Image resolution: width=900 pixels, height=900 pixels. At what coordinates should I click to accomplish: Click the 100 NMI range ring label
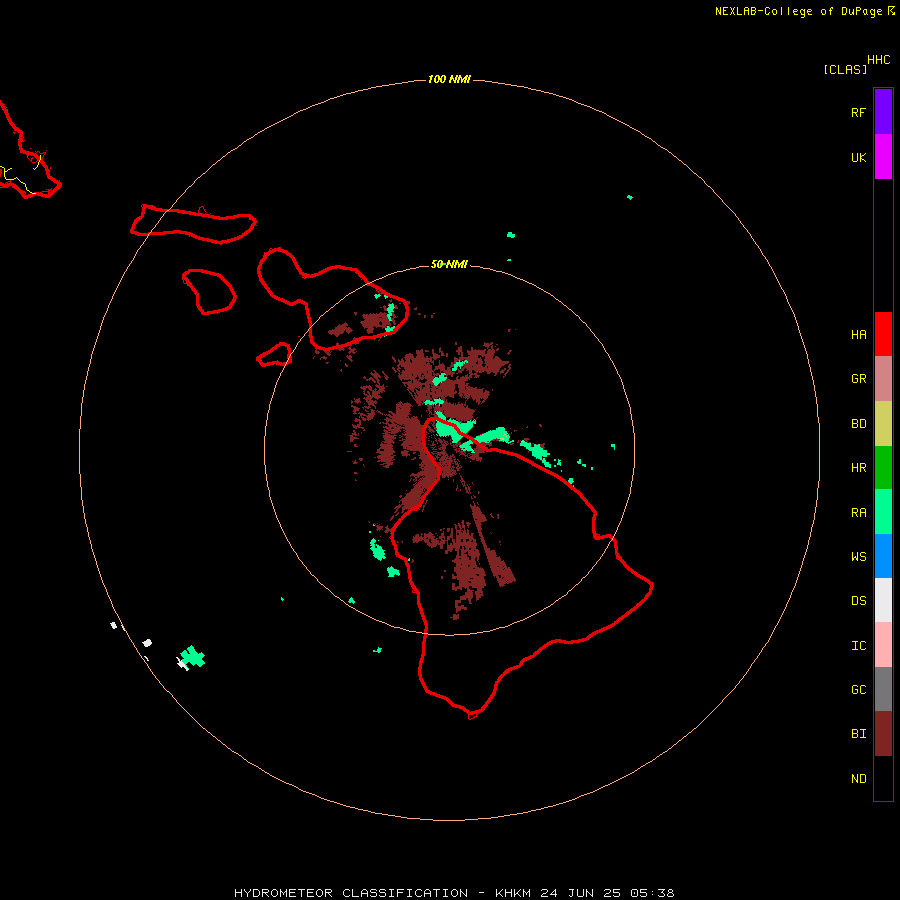pyautogui.click(x=449, y=79)
